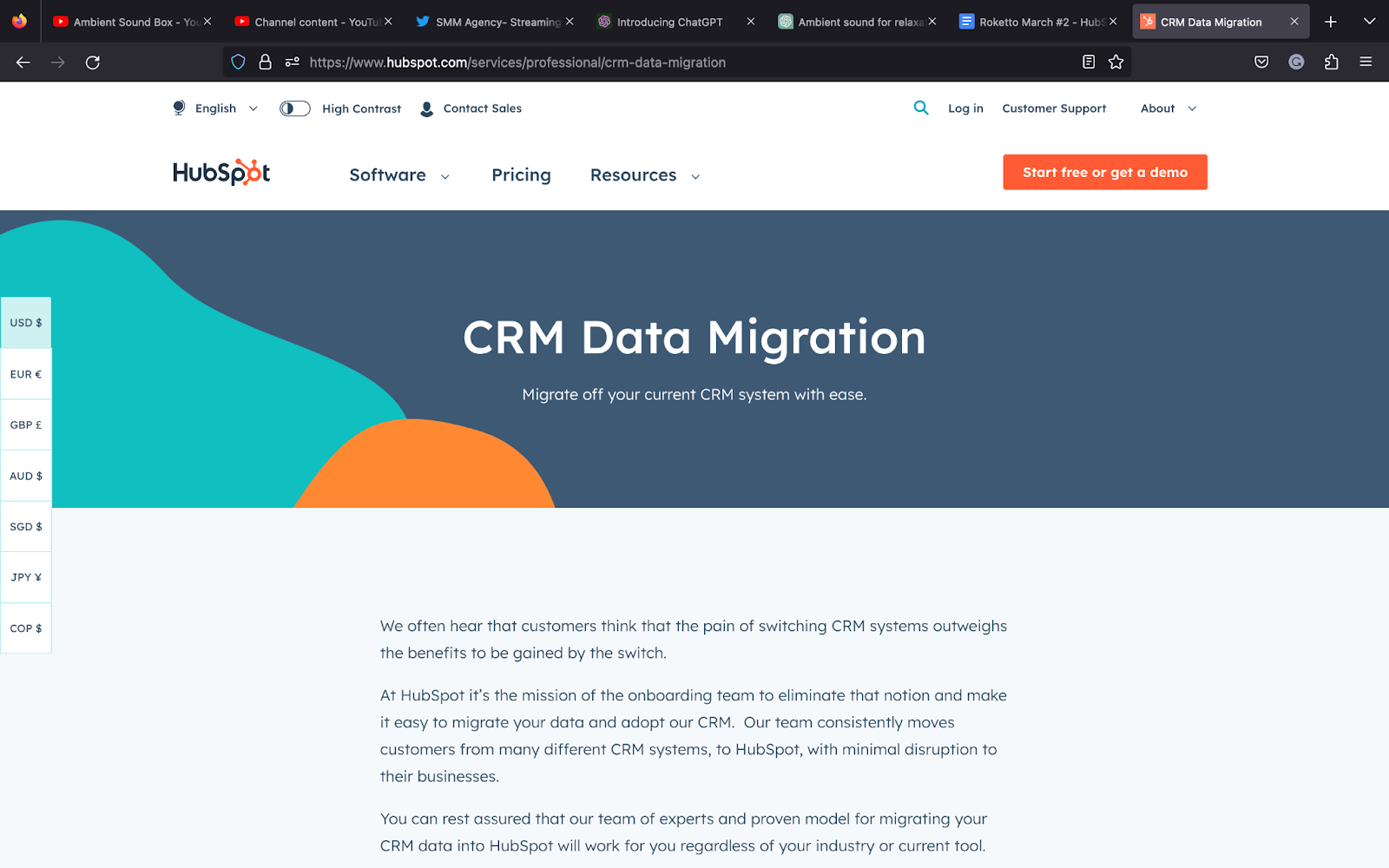Click the Firefox logo icon
This screenshot has height=868, width=1389.
(x=19, y=22)
